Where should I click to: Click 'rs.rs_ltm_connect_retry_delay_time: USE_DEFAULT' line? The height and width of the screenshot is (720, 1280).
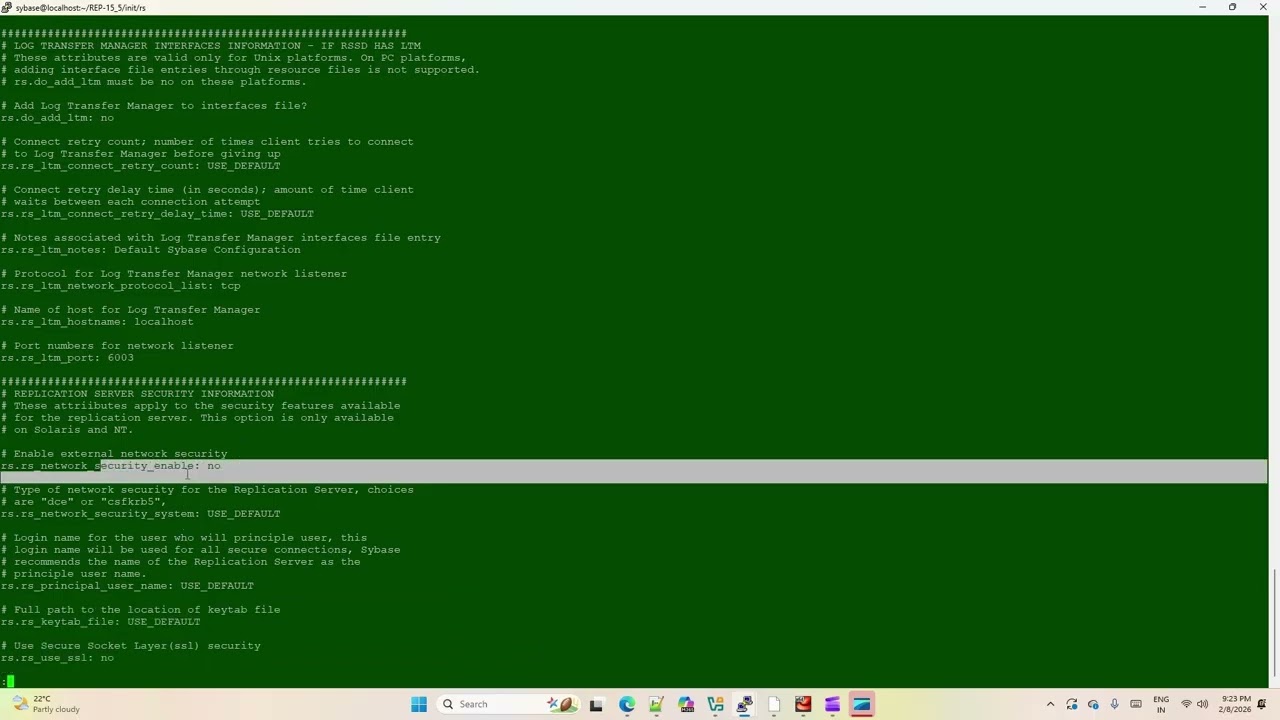click(157, 214)
